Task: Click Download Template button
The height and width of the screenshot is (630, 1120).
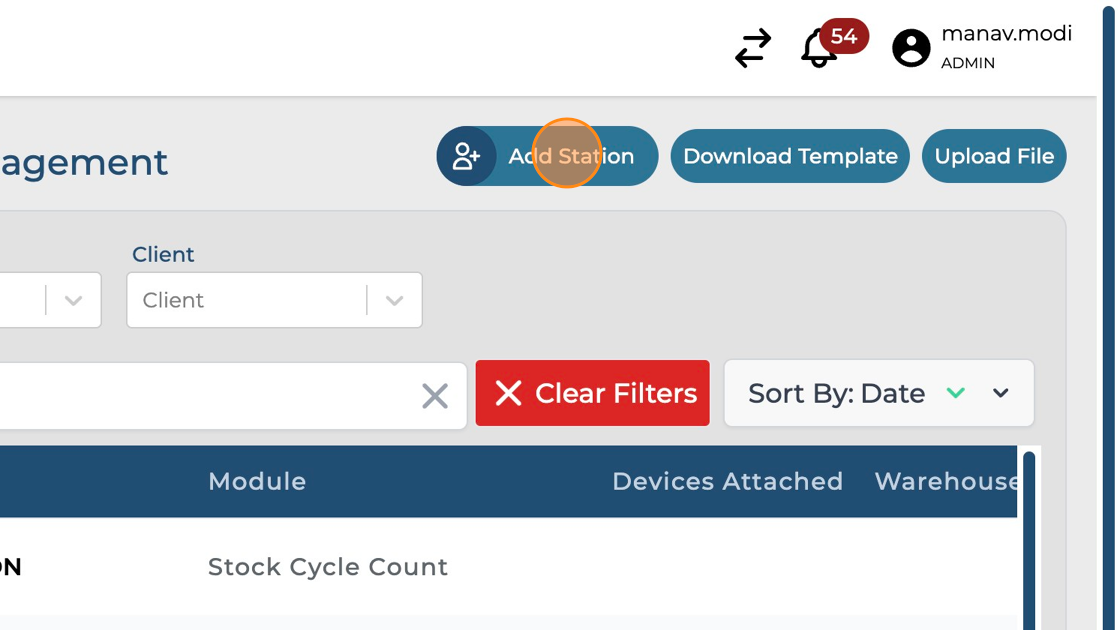Action: pos(790,156)
